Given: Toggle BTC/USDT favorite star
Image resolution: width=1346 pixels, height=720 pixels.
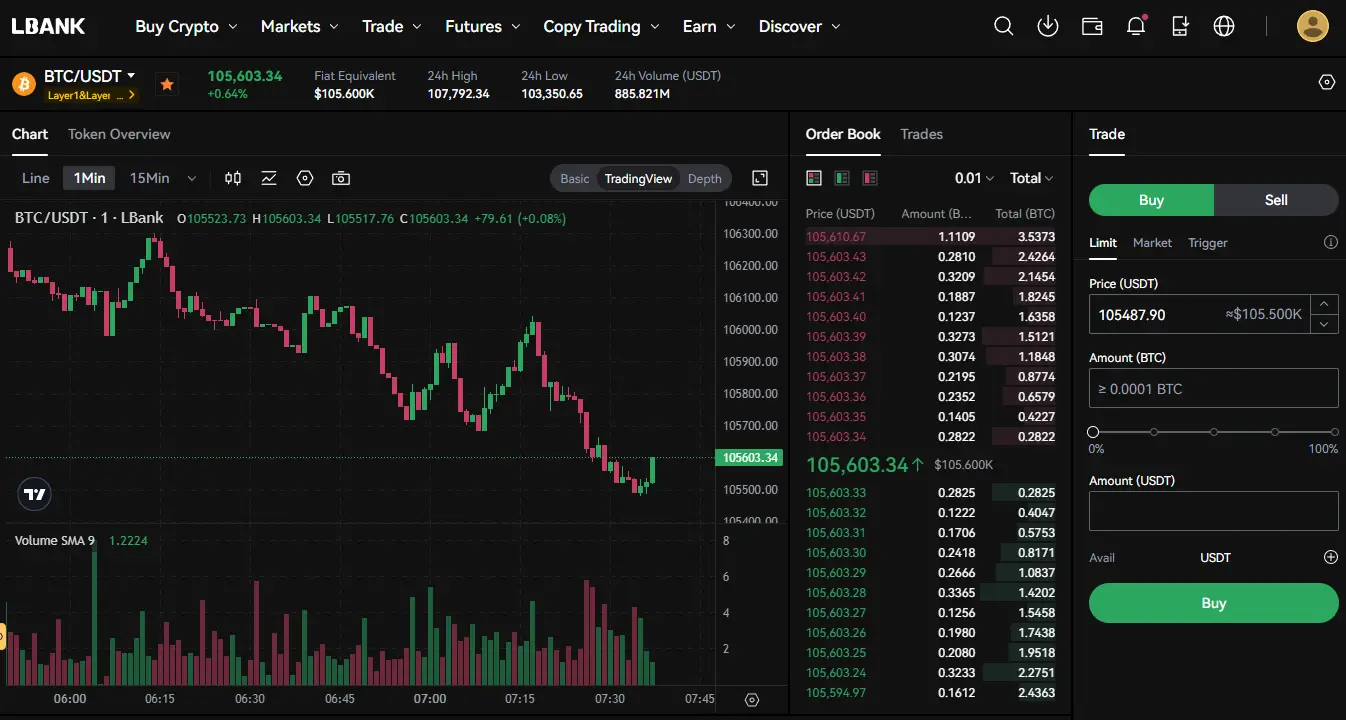Looking at the screenshot, I should (167, 84).
